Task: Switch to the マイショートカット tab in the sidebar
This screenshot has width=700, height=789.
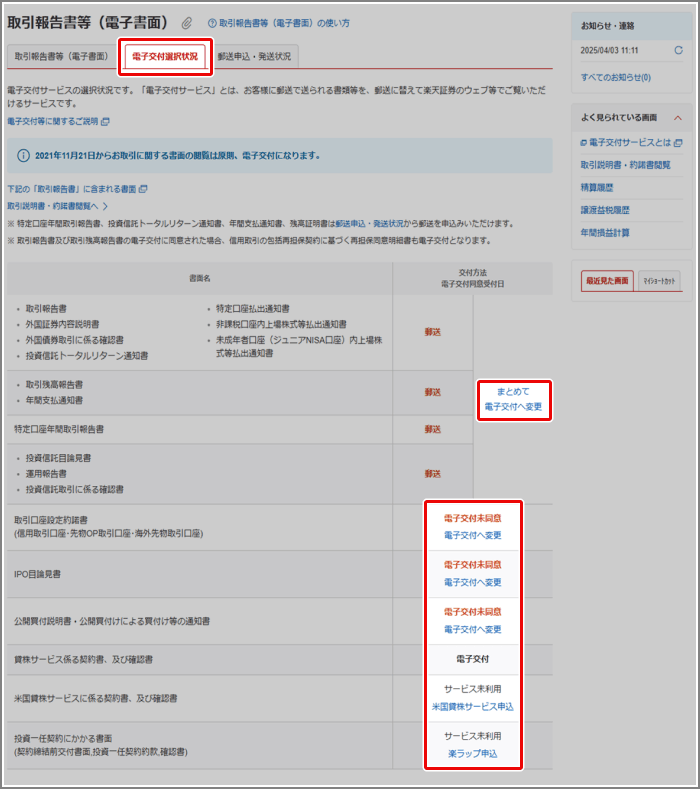Action: (x=659, y=281)
